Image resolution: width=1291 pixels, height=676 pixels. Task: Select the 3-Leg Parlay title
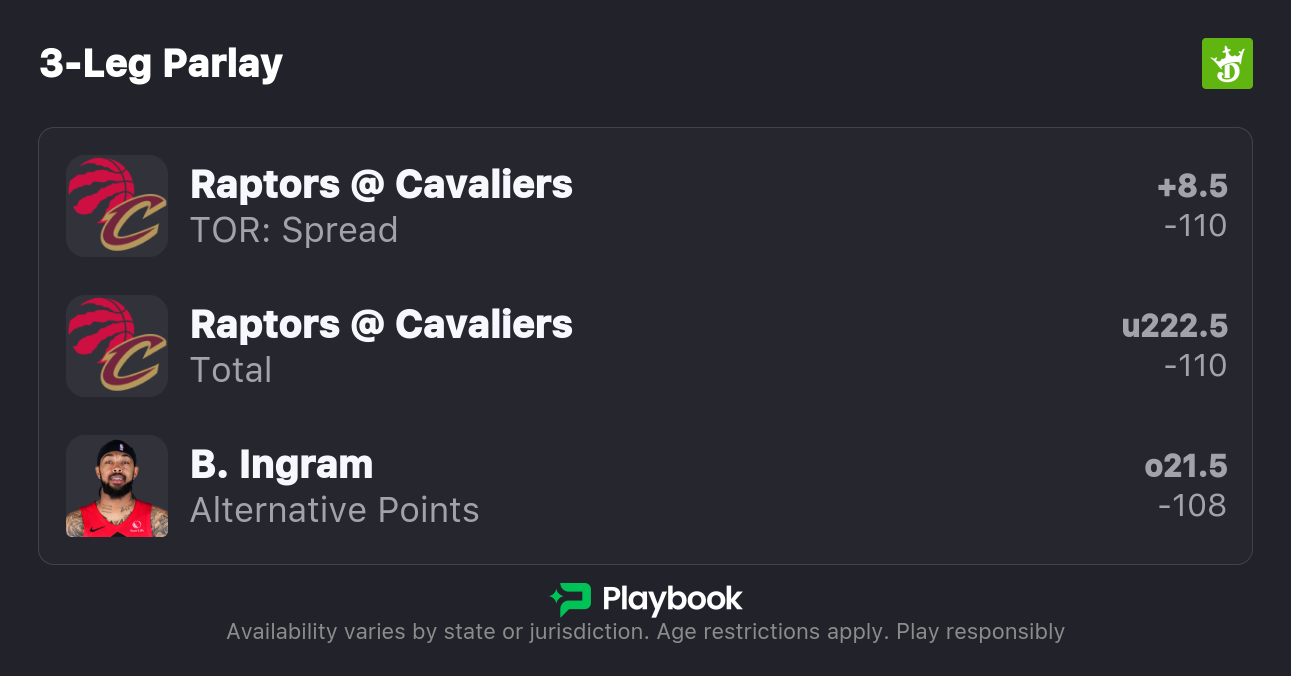(161, 64)
